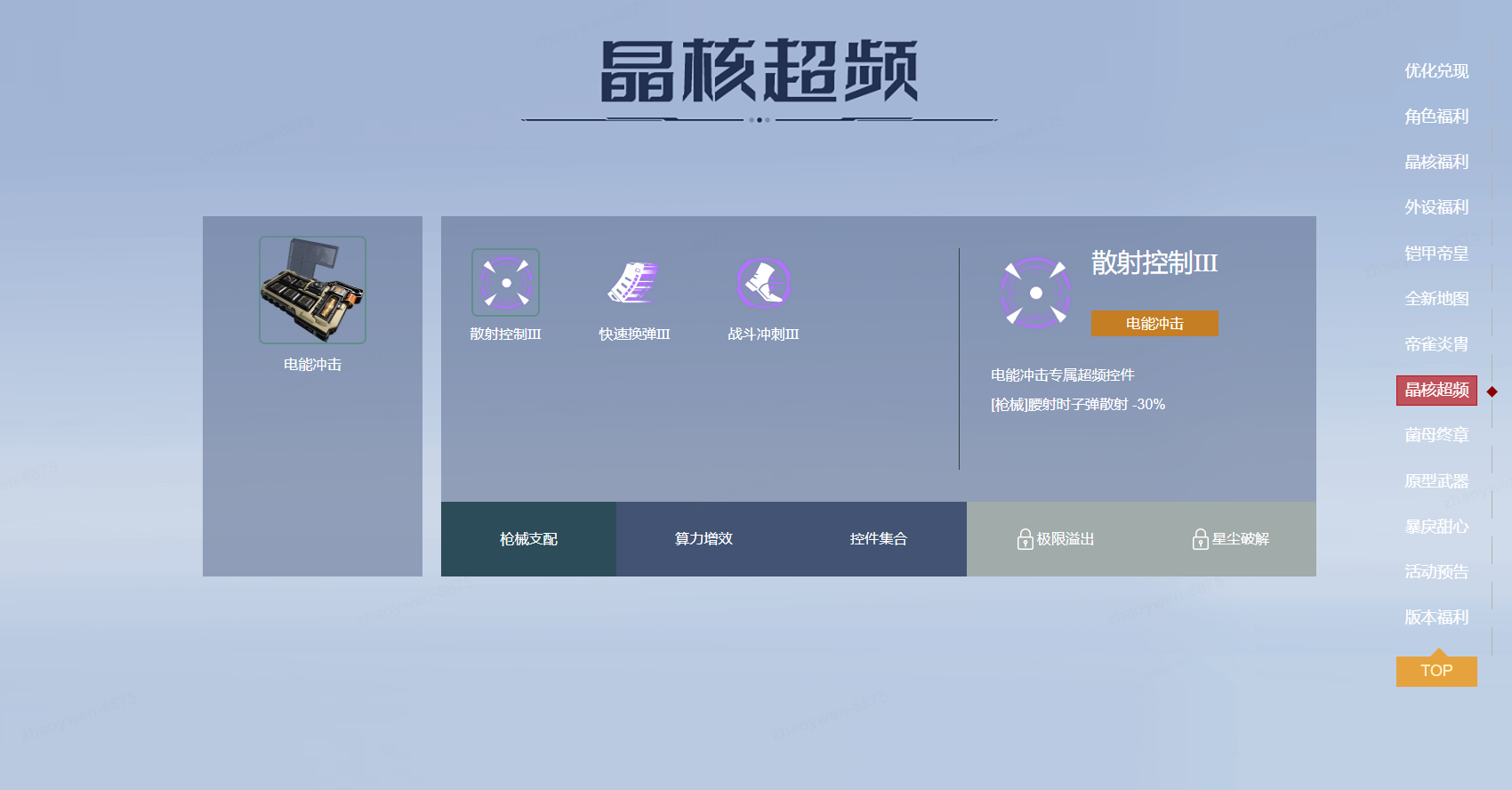Click the 电能冲击 weapon core thumbnail

click(x=312, y=290)
